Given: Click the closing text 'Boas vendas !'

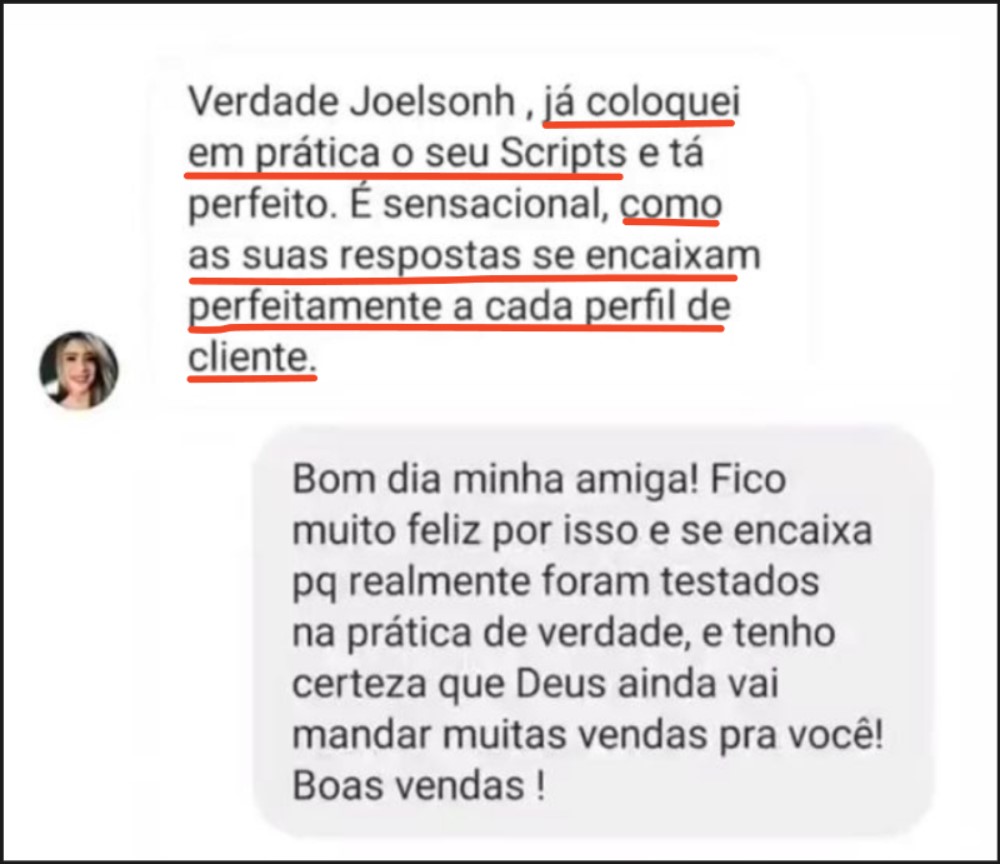Looking at the screenshot, I should point(418,786).
